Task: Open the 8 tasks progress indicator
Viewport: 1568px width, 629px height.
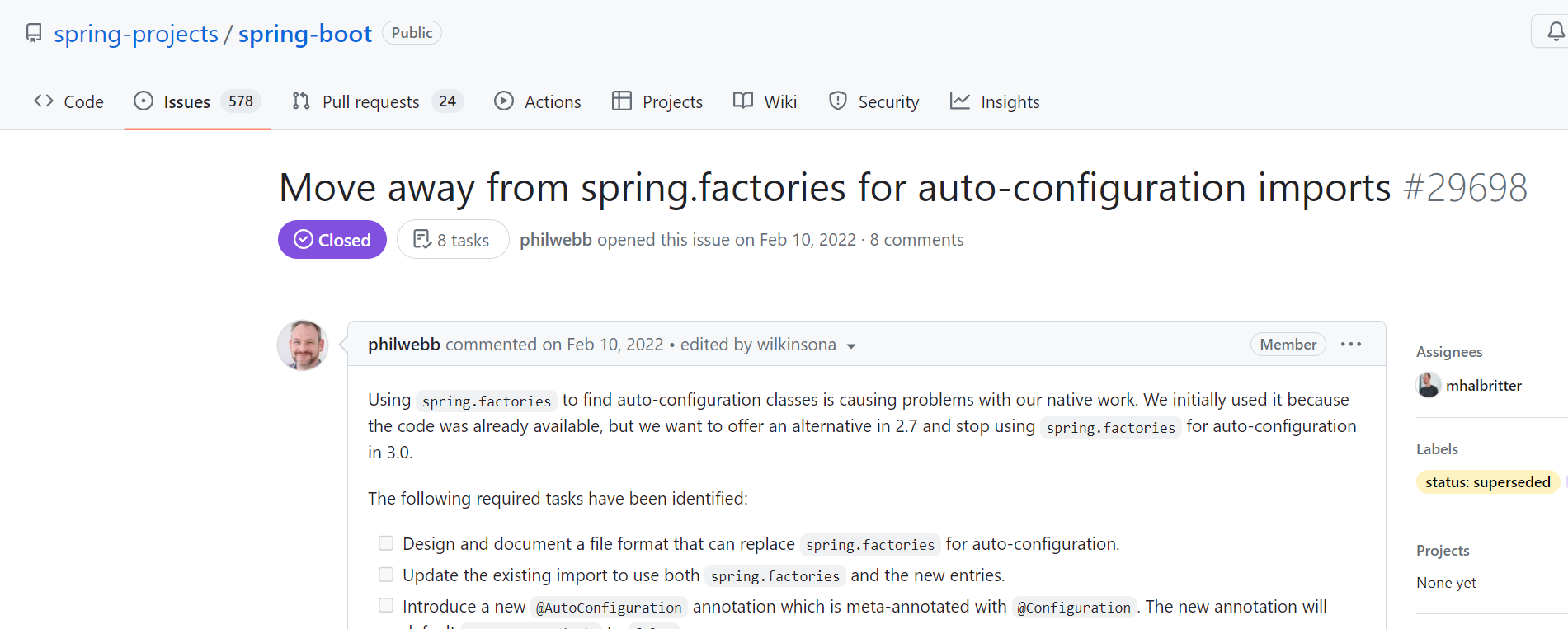Action: [452, 240]
